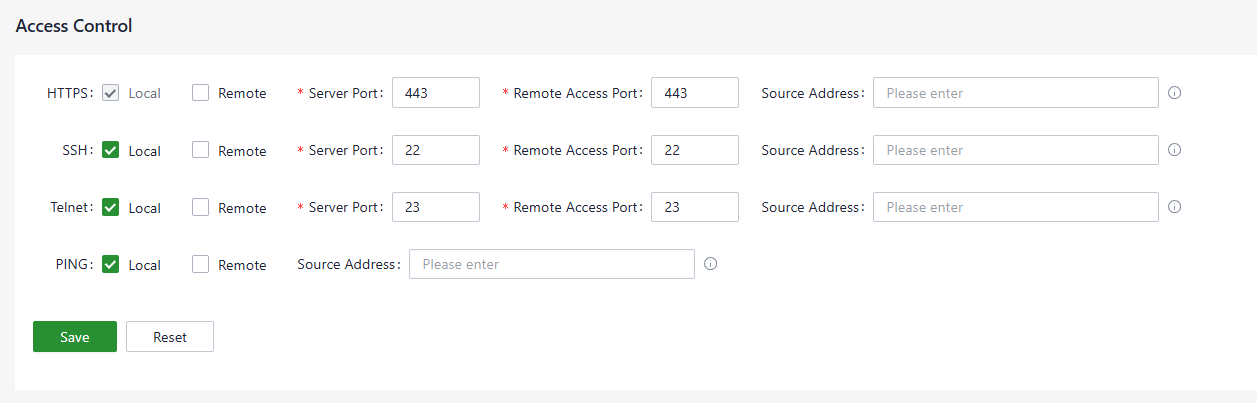The height and width of the screenshot is (406, 1257).
Task: Click the info icon beside PING Source Address
Action: (711, 264)
